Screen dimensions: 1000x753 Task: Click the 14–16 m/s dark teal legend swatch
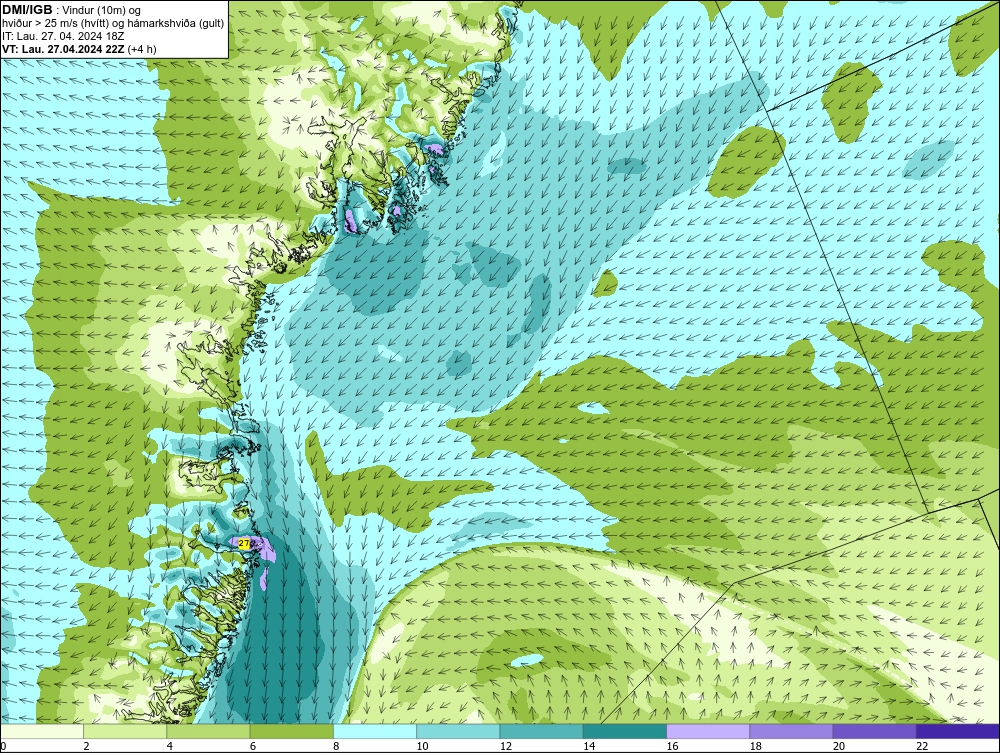click(625, 731)
